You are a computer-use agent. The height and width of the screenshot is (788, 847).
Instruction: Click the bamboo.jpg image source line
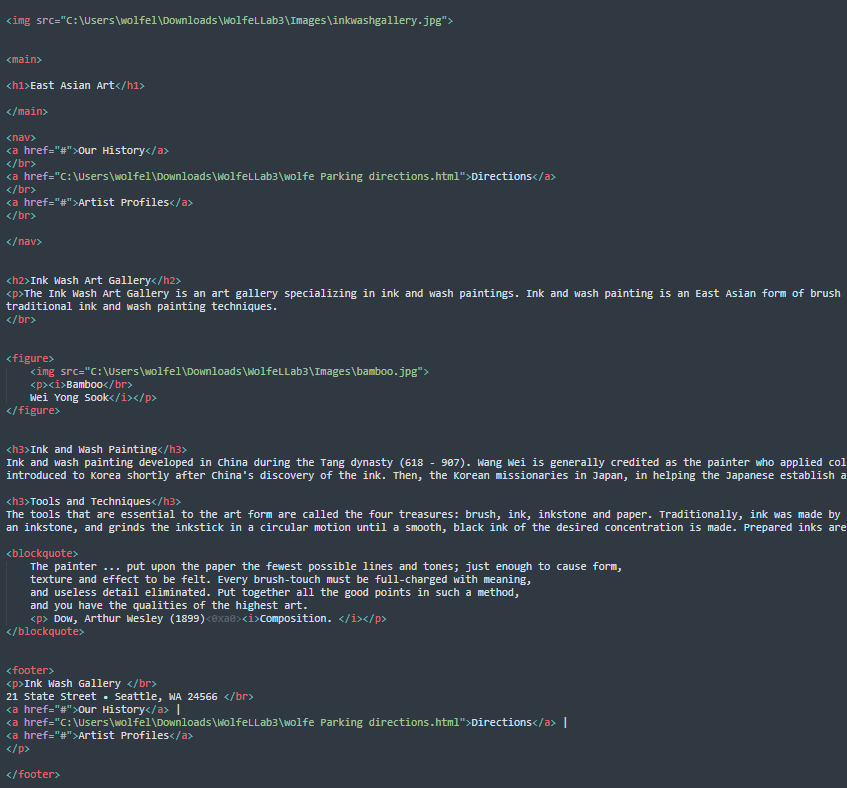(x=229, y=372)
